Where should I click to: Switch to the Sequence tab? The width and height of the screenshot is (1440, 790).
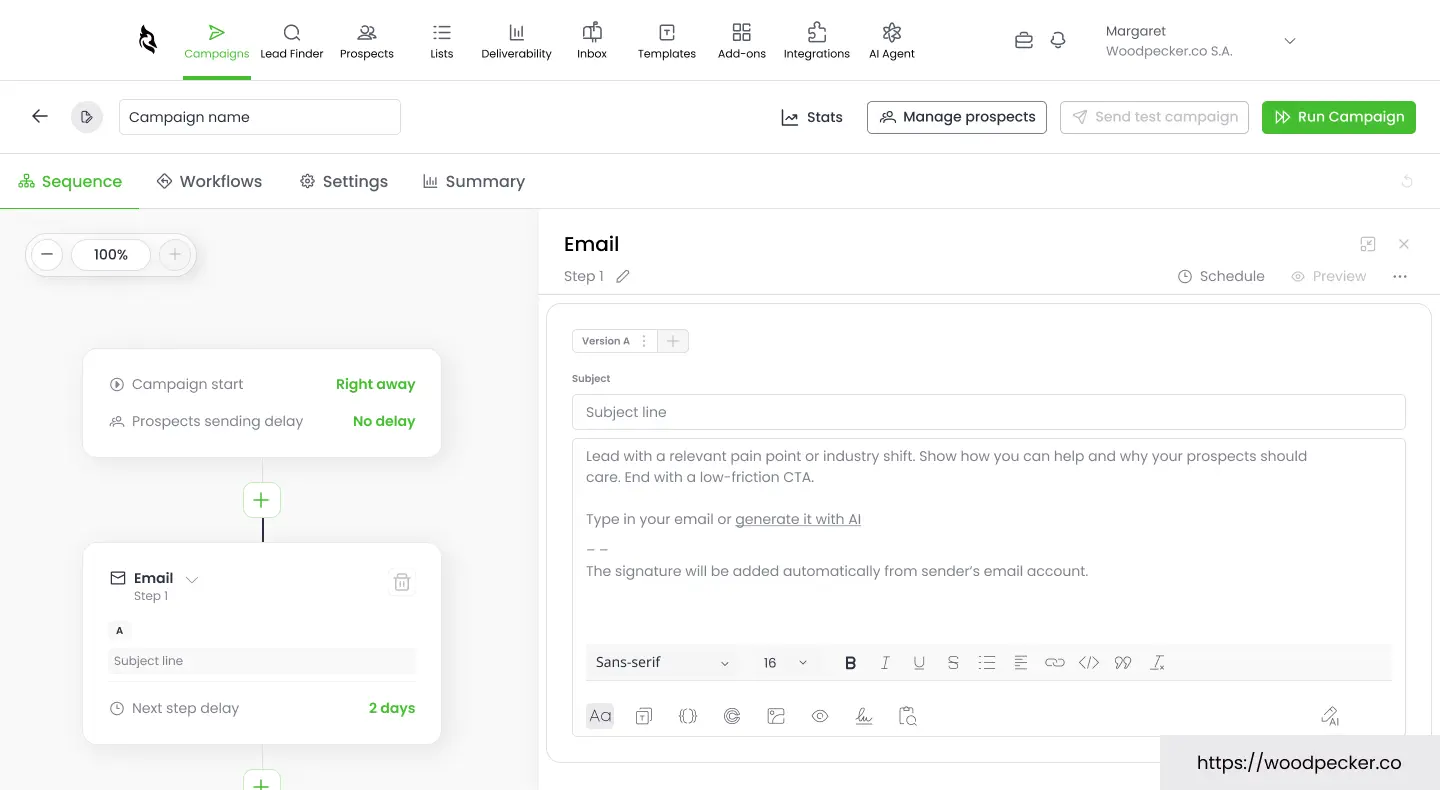(x=70, y=181)
